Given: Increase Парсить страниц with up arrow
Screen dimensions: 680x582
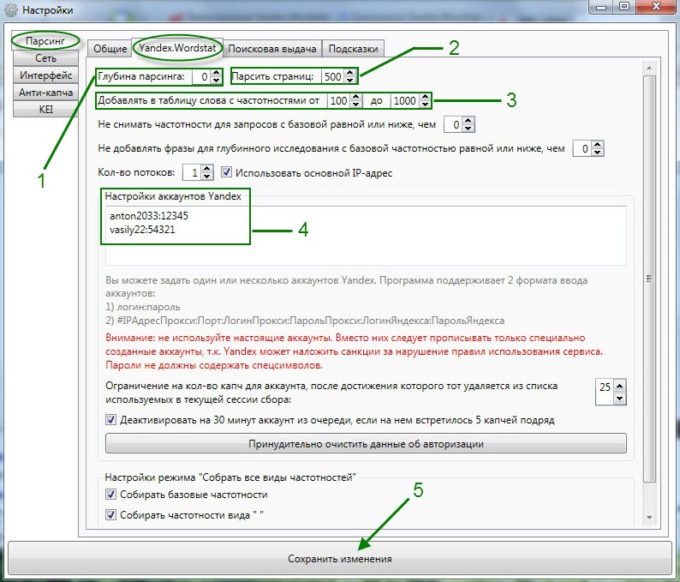Looking at the screenshot, I should pyautogui.click(x=350, y=74).
